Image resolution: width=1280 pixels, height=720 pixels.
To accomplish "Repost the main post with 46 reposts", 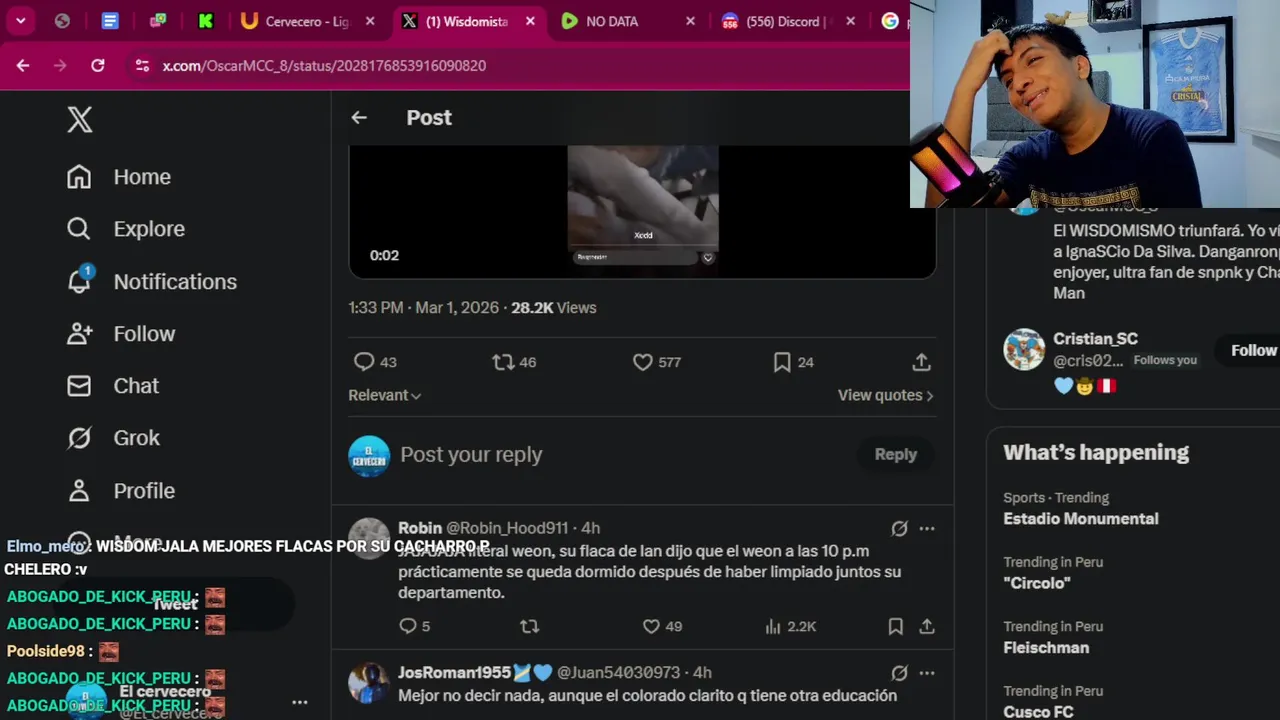I will (503, 362).
